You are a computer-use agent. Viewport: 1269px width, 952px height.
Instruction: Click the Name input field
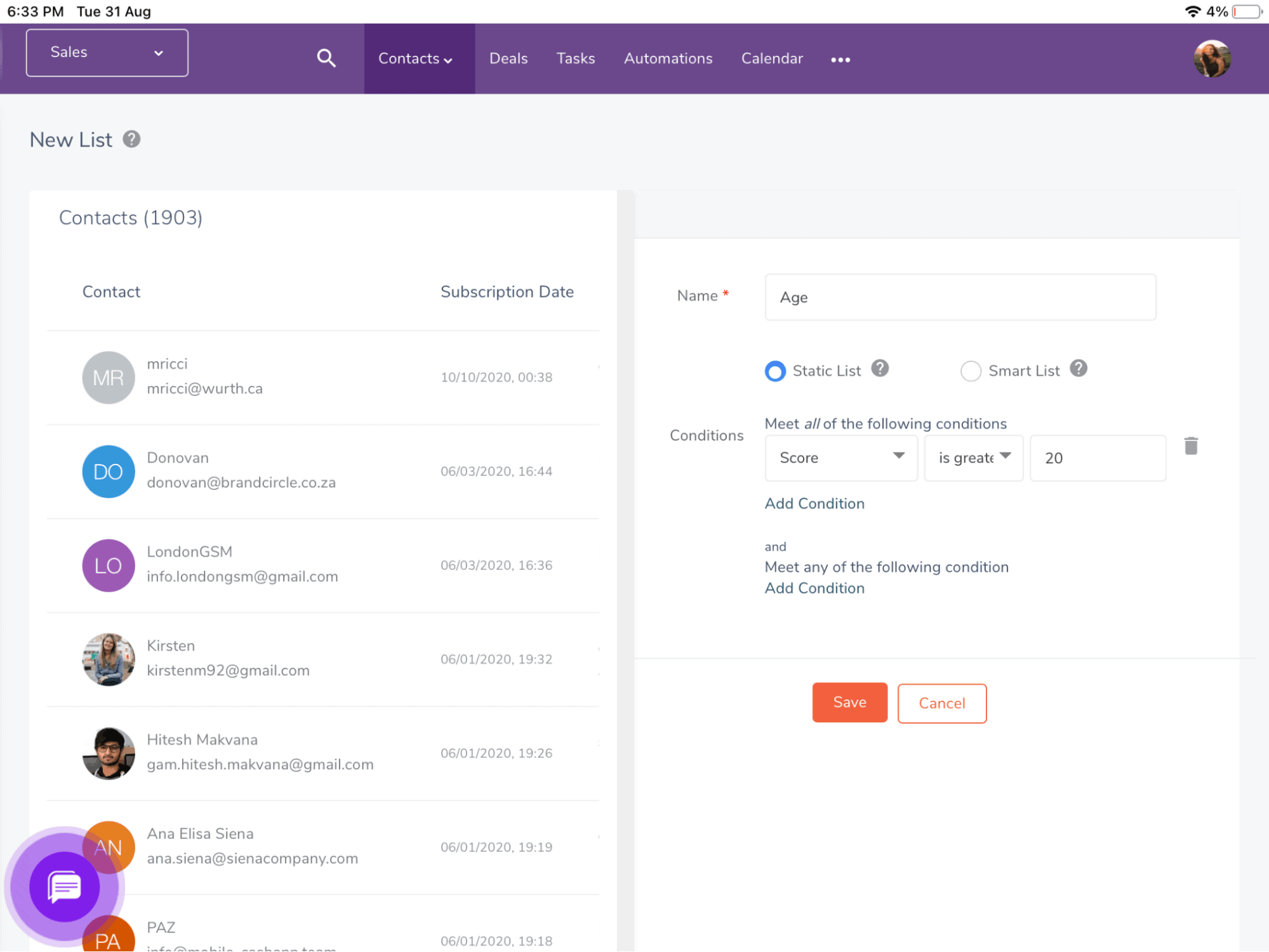click(x=960, y=297)
